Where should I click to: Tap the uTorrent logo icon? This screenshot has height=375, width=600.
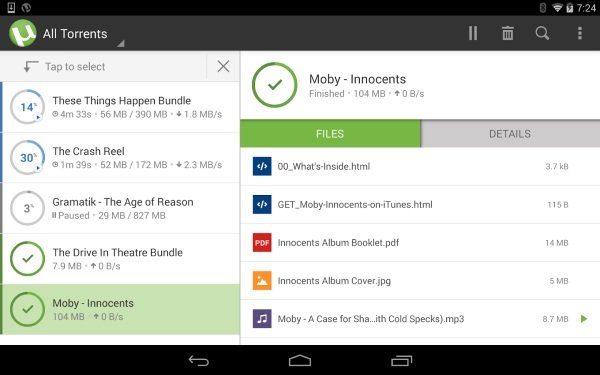(23, 33)
